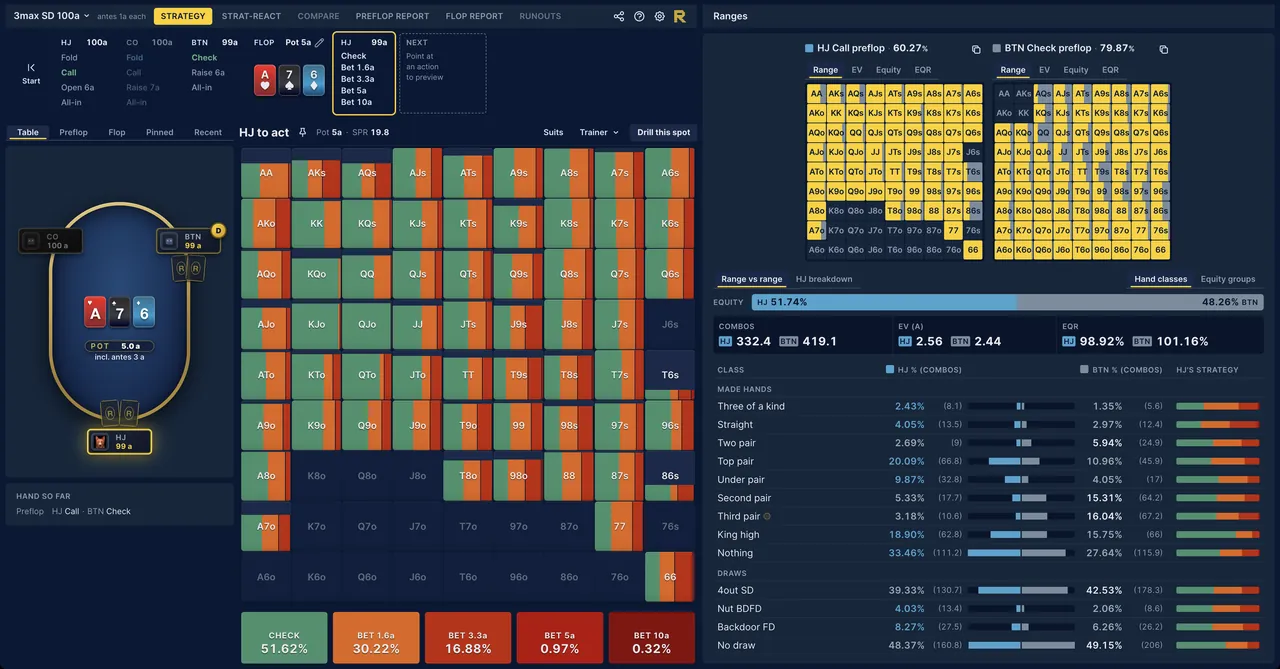
Task: Click the dealer D button chip
Action: (x=219, y=230)
